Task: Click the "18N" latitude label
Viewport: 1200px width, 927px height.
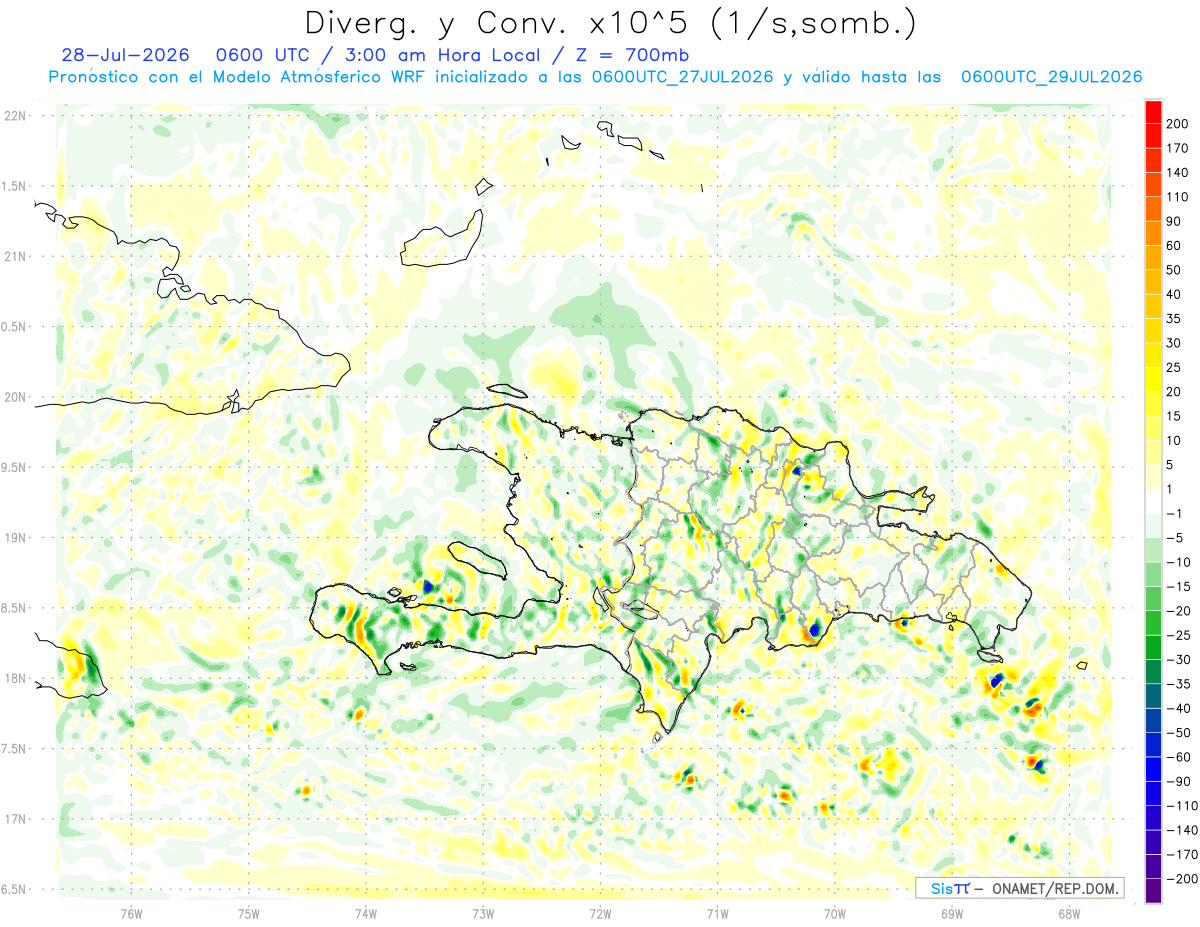Action: 15,678
